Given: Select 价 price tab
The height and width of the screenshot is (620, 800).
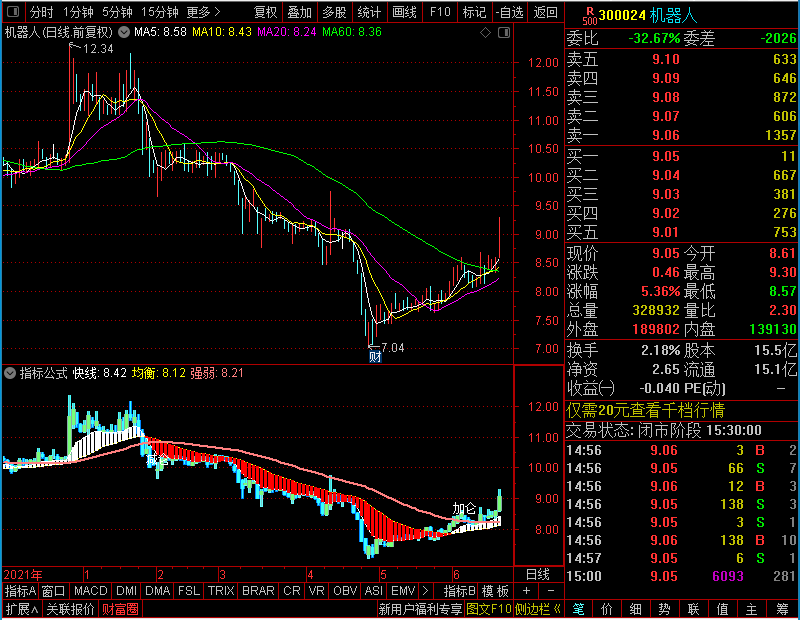Looking at the screenshot, I should click(607, 609).
